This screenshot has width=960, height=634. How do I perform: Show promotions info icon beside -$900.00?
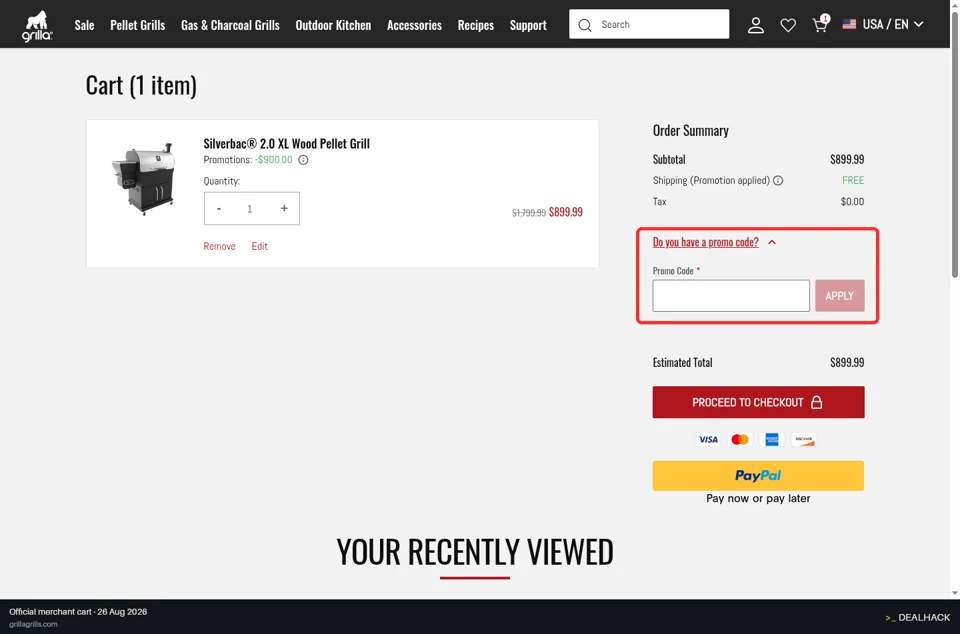tap(303, 160)
